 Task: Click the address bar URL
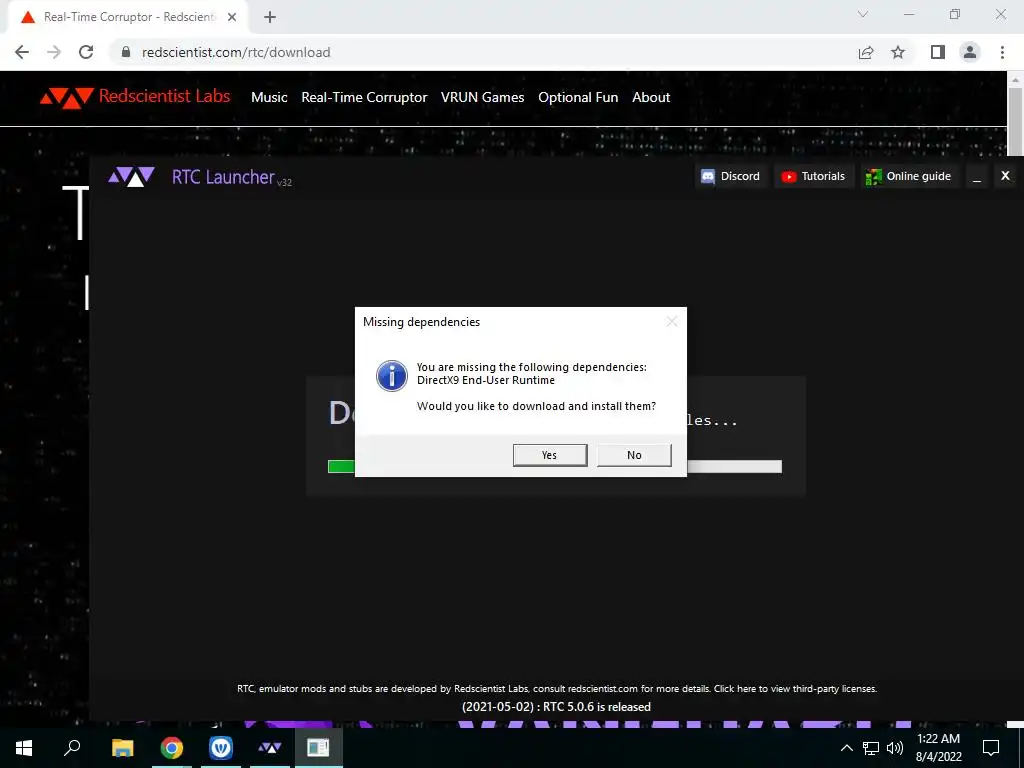click(x=236, y=52)
